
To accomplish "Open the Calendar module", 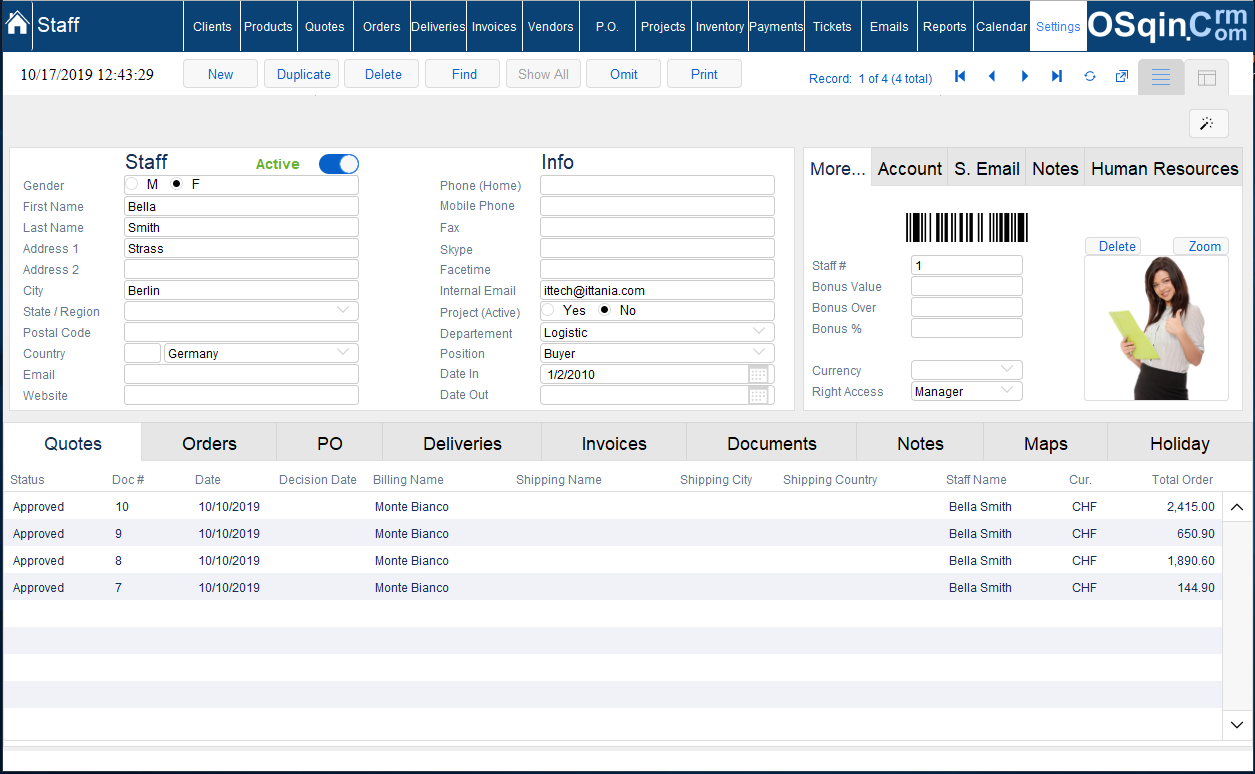I will click(x=1002, y=26).
